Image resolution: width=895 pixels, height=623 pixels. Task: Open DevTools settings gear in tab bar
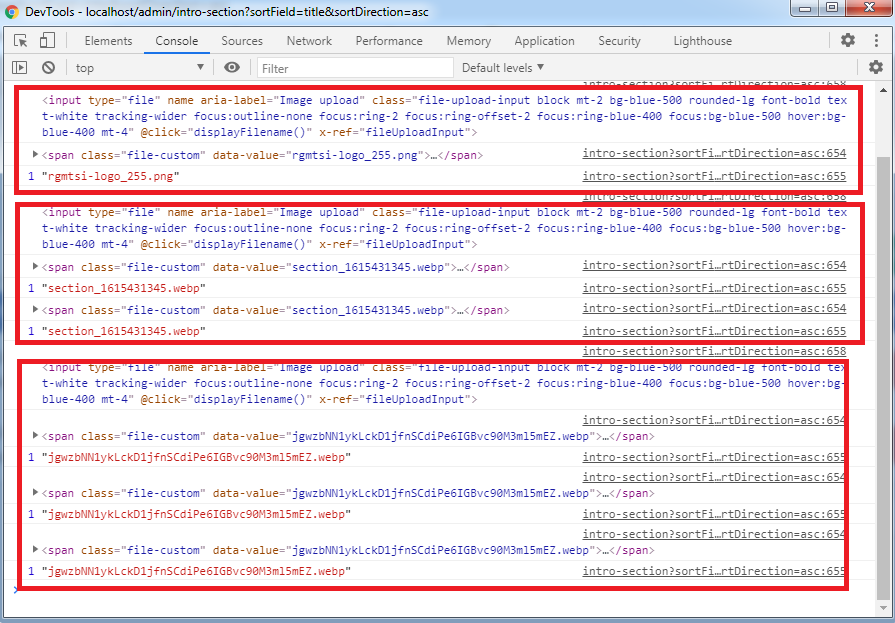click(848, 40)
